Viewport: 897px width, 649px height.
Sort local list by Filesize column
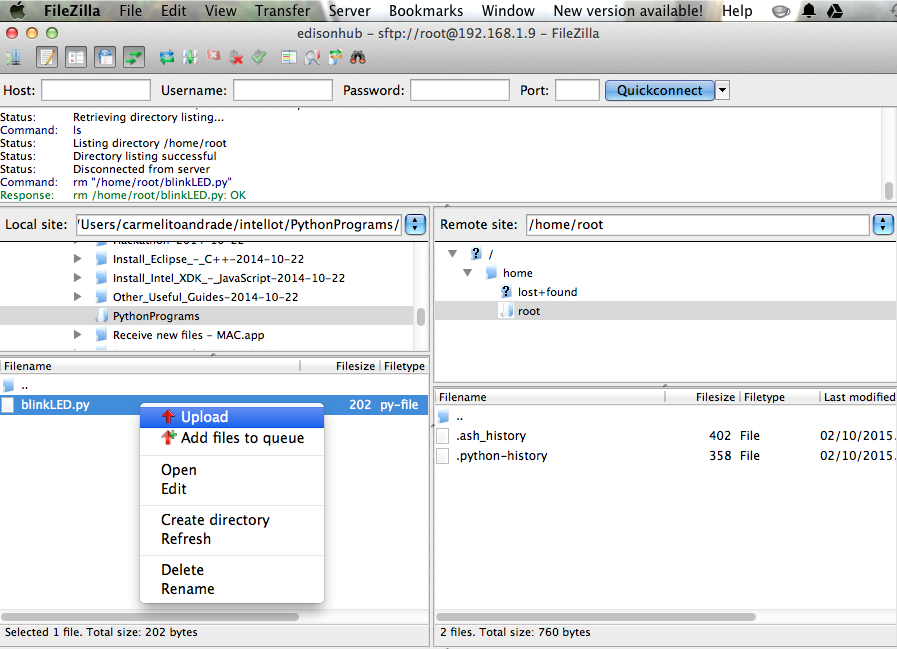pyautogui.click(x=339, y=366)
